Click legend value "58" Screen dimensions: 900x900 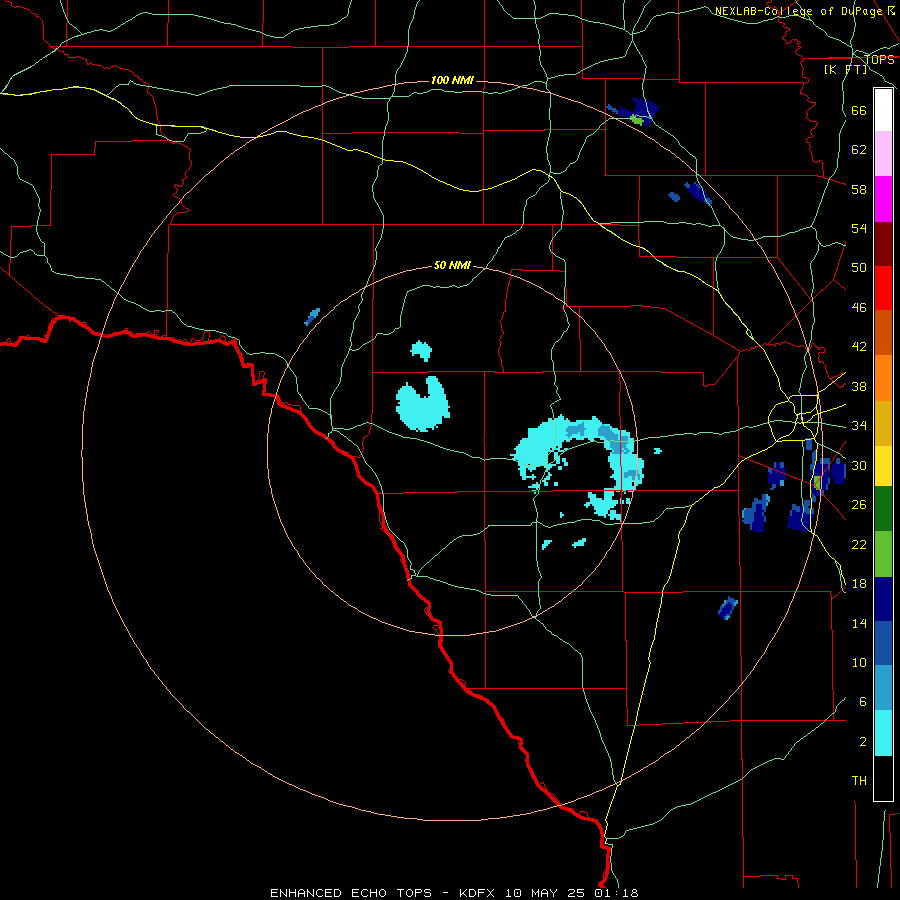click(x=859, y=189)
